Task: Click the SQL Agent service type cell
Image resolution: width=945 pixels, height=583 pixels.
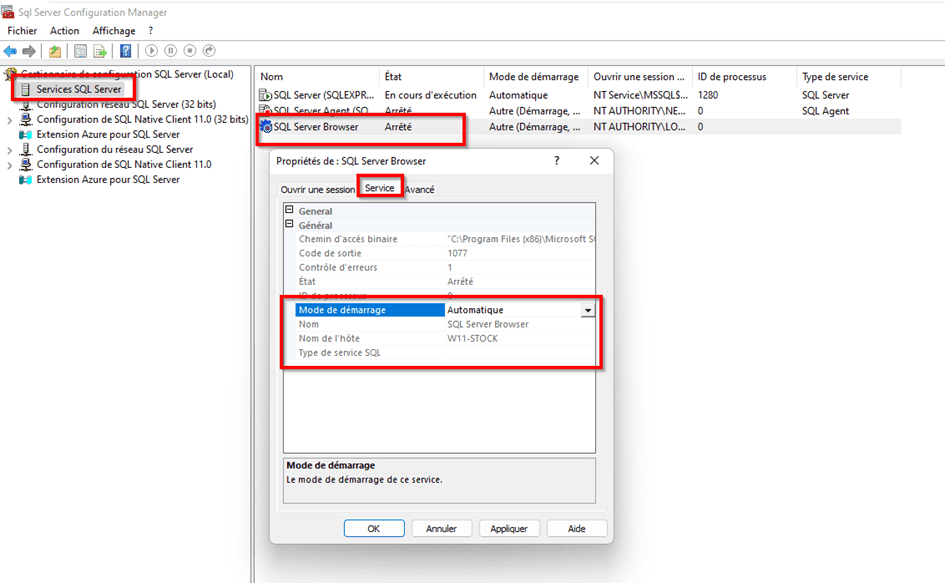Action: coord(825,111)
